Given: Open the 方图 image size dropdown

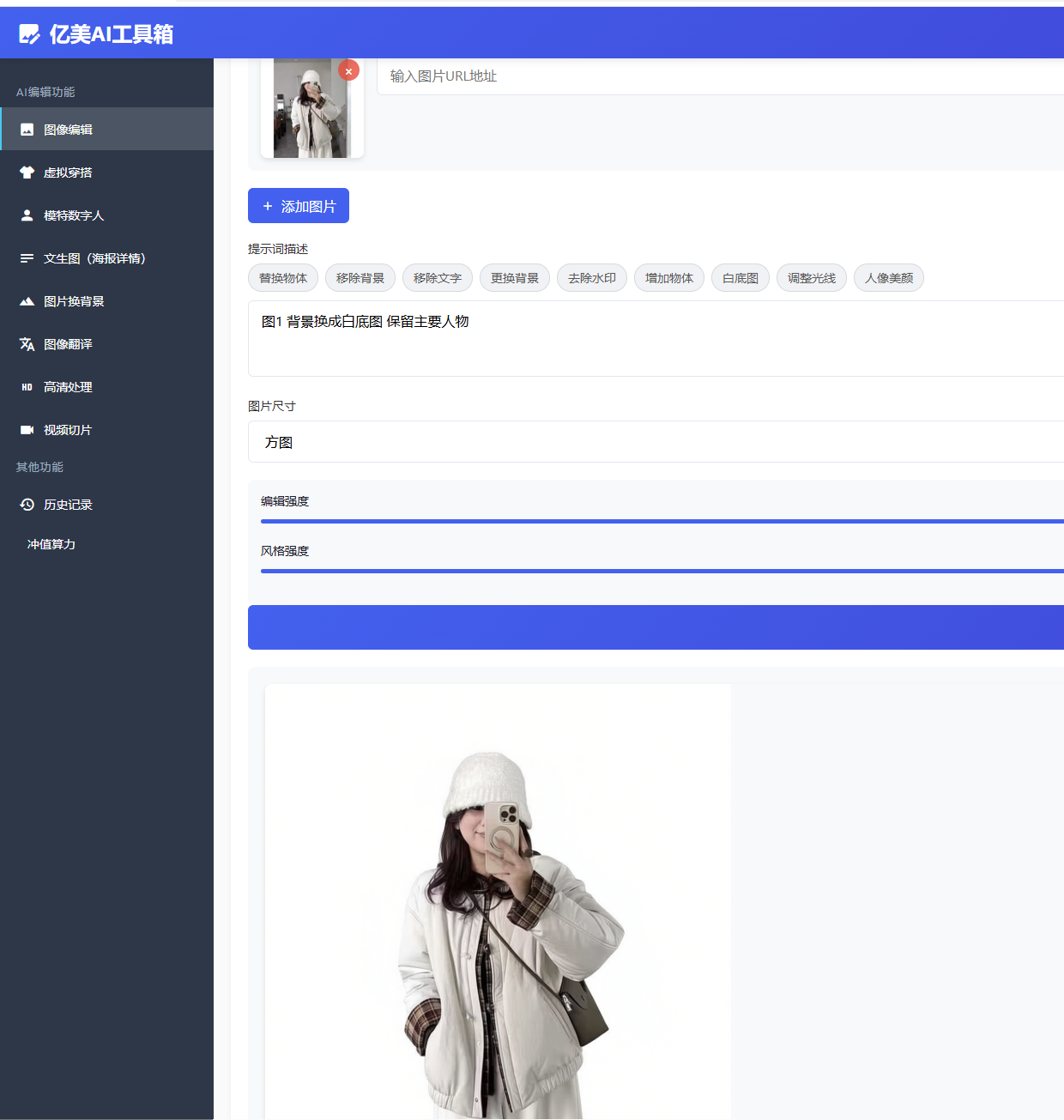Looking at the screenshot, I should point(656,442).
